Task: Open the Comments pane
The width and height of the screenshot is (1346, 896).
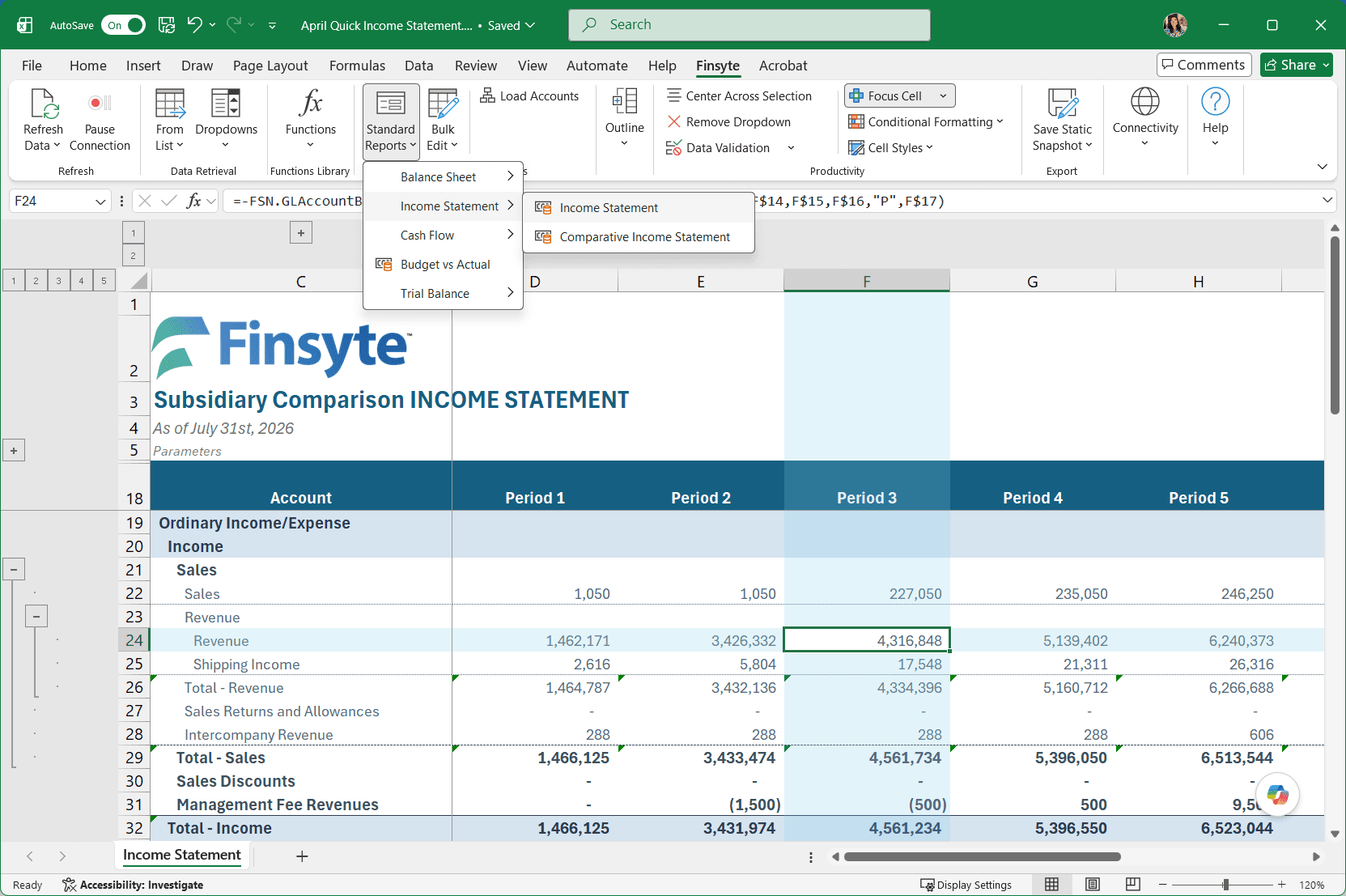Action: click(x=1204, y=65)
